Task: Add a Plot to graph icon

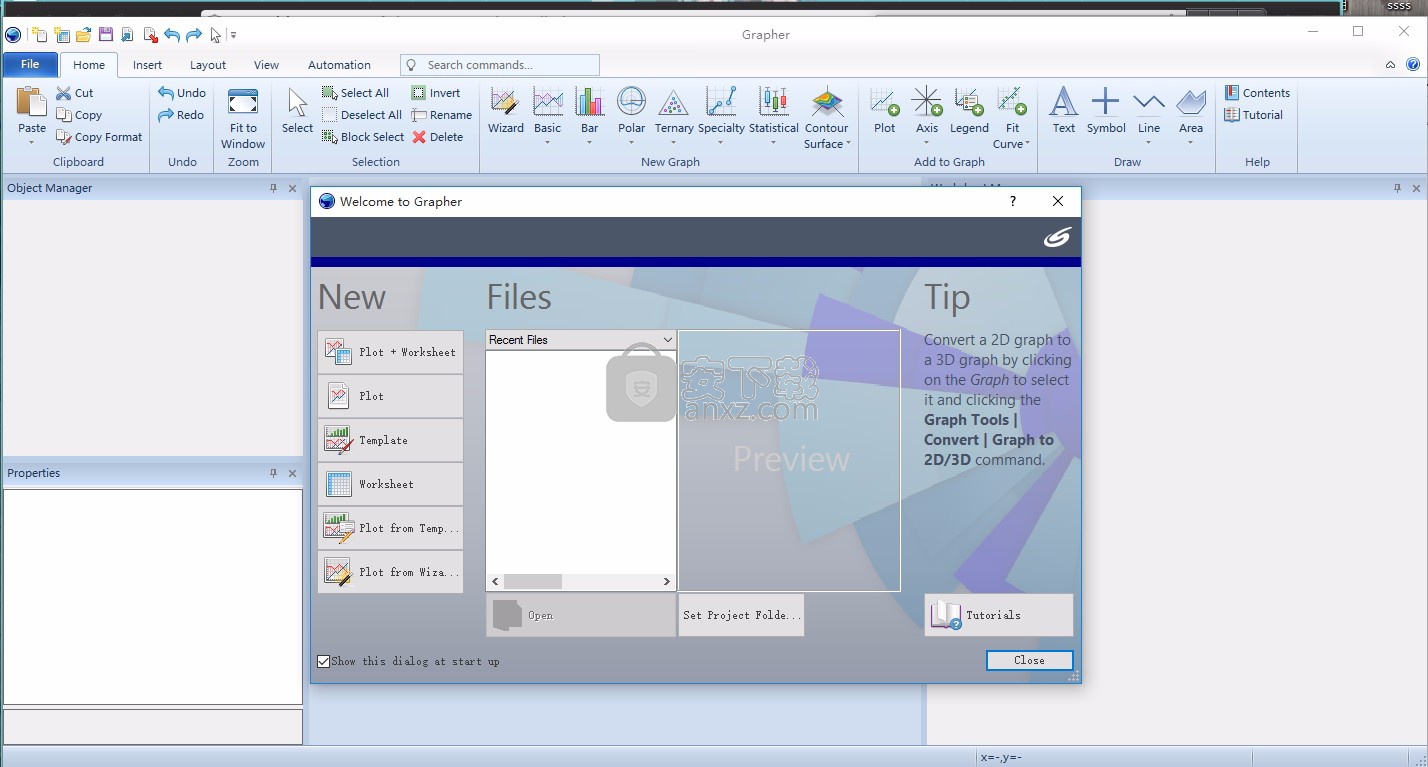Action: pos(885,102)
